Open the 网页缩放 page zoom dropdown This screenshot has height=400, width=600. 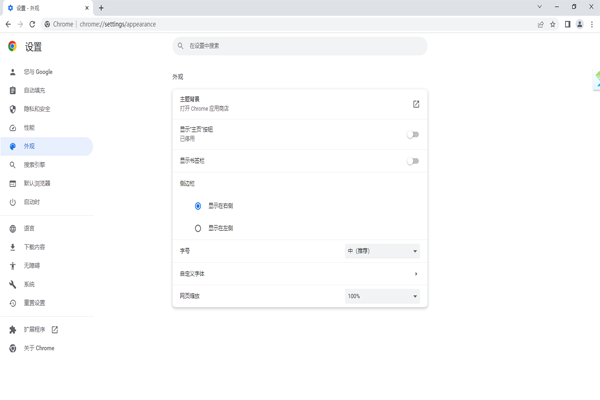click(382, 296)
